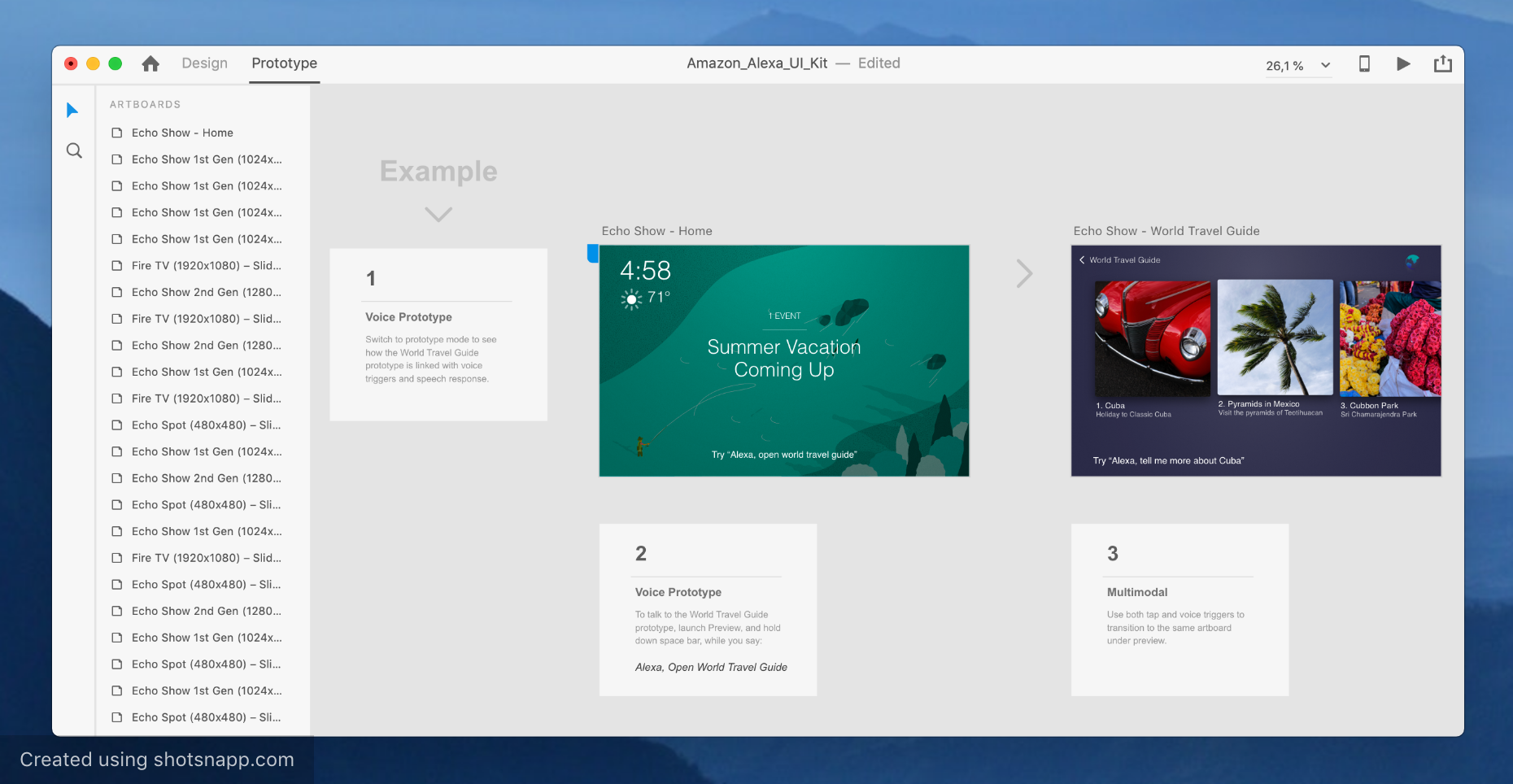Click the ARTBOARDS panel header
This screenshot has height=784, width=1513.
146,104
